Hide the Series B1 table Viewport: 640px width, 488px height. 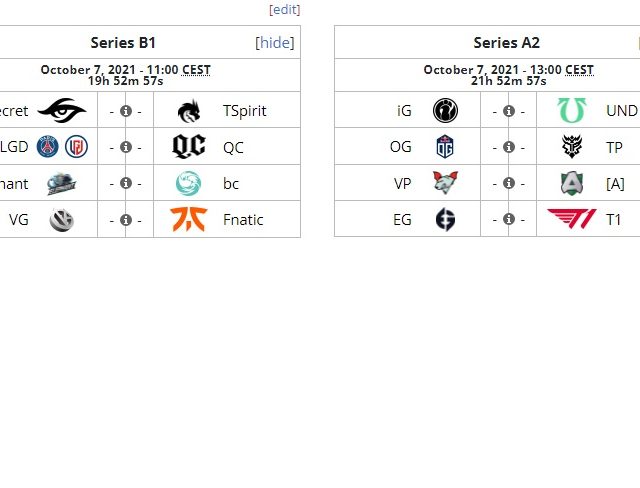276,43
